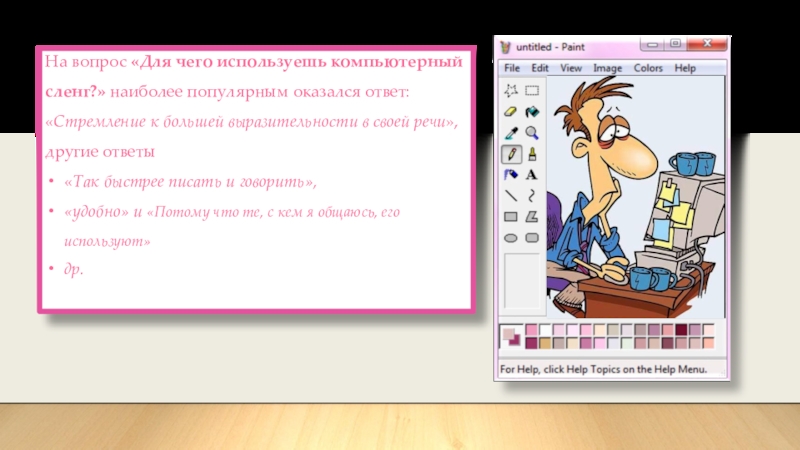Screen dimensions: 800x450
Task: Click the cartoon drawing on the canvas
Action: click(636, 197)
